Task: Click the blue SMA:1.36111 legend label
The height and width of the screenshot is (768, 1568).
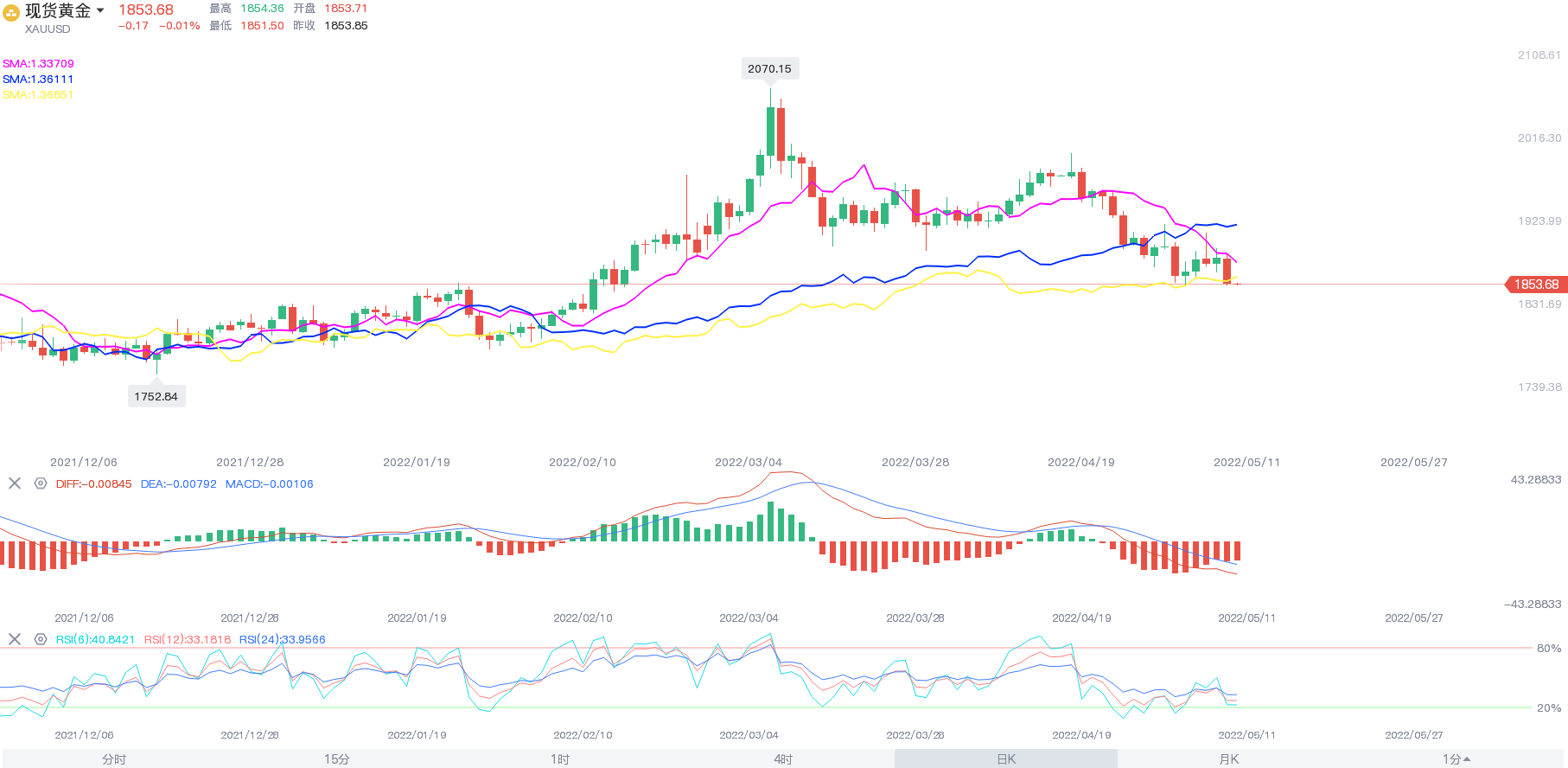Action: [x=38, y=79]
